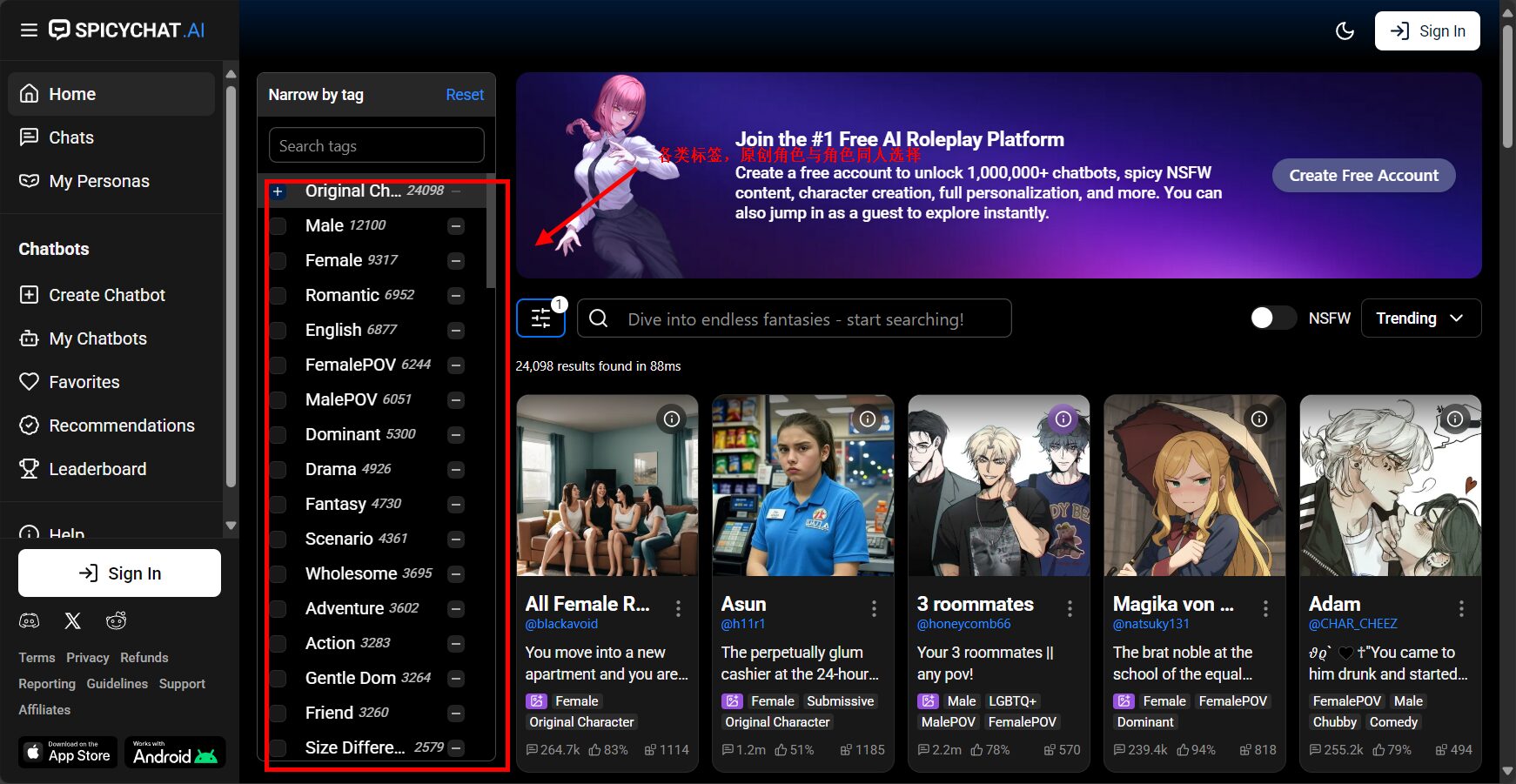Image resolution: width=1516 pixels, height=784 pixels.
Task: Click the main chatbot search field
Action: pyautogui.click(x=794, y=318)
